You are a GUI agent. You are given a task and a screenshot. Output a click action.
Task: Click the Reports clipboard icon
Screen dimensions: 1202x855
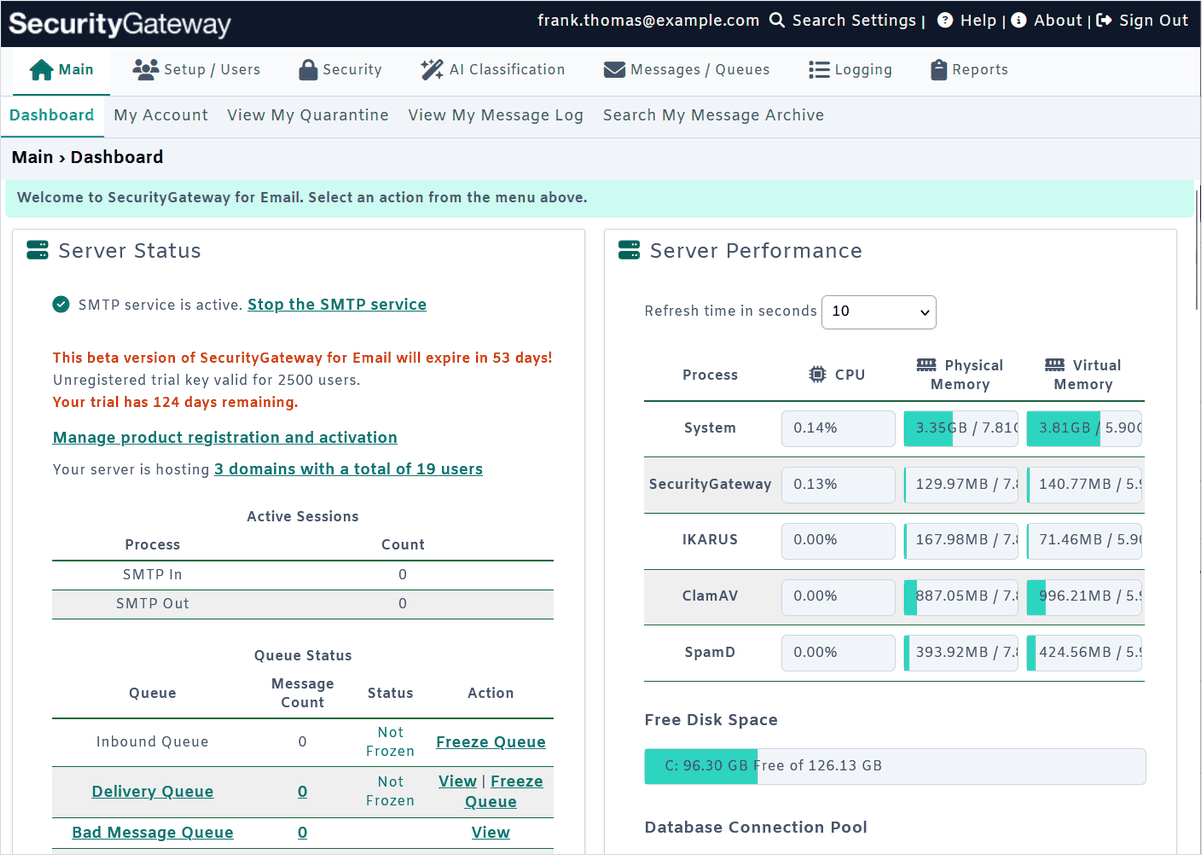(x=938, y=70)
